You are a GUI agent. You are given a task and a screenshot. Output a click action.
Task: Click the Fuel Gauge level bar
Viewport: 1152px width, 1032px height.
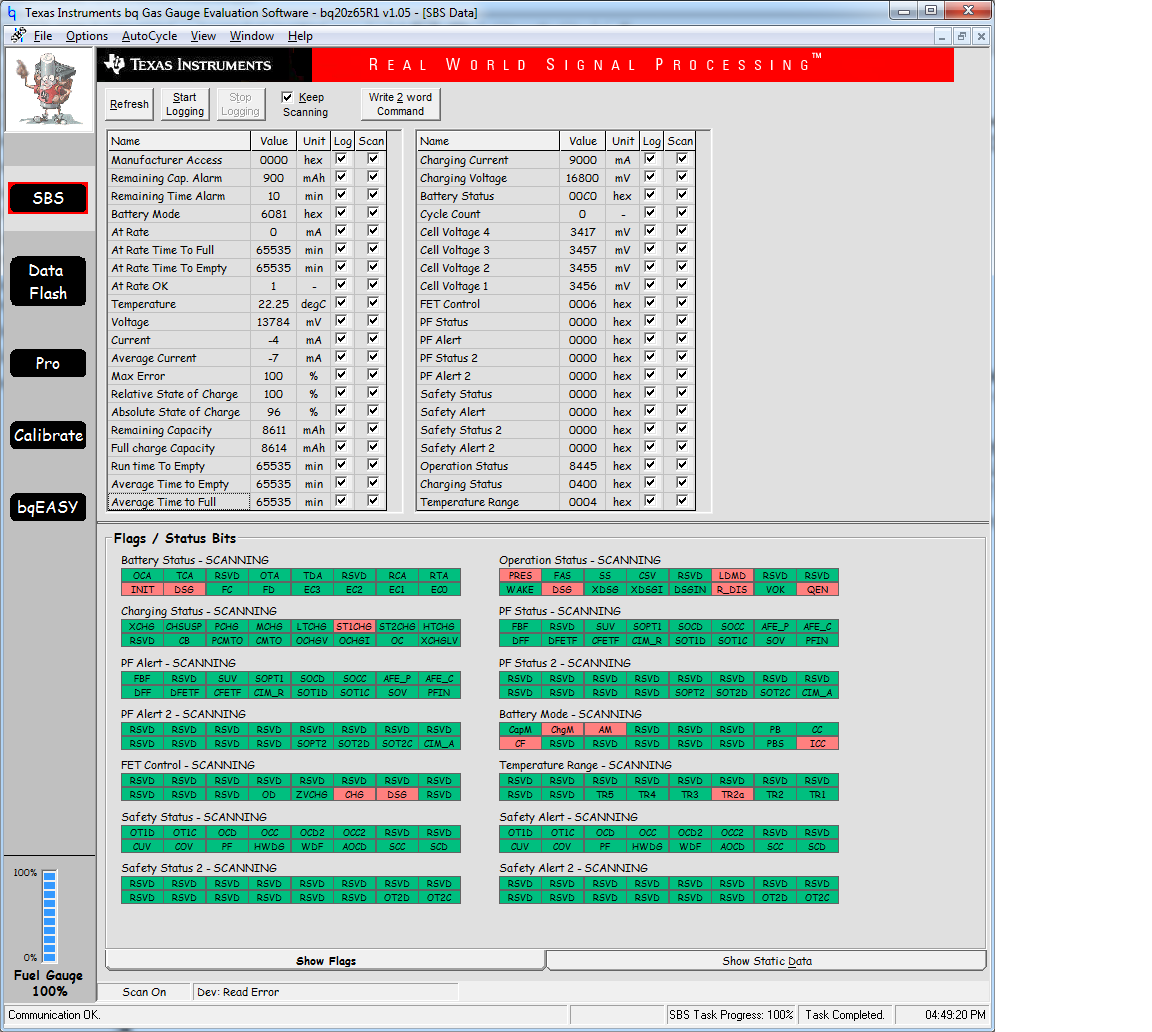(49, 916)
